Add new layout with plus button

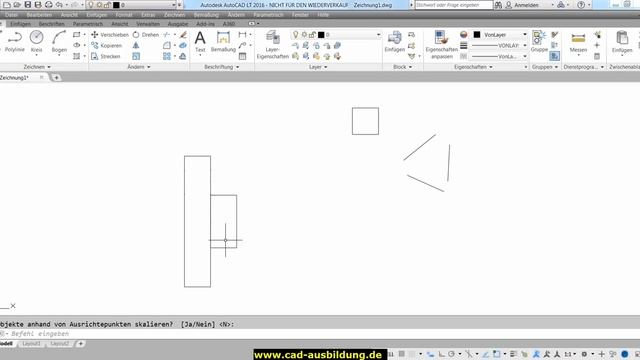click(80, 344)
